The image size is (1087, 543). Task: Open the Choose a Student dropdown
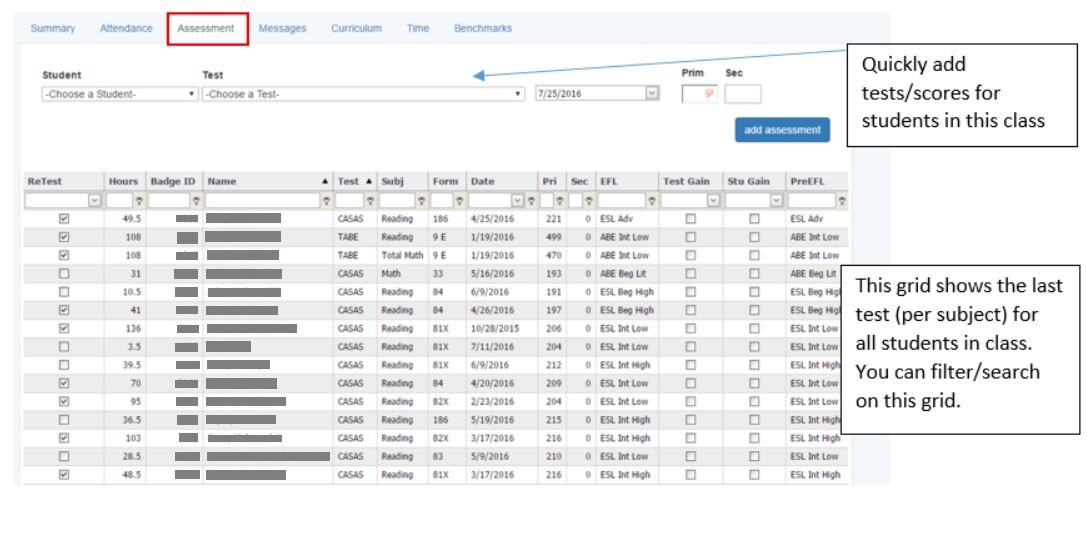[x=118, y=94]
